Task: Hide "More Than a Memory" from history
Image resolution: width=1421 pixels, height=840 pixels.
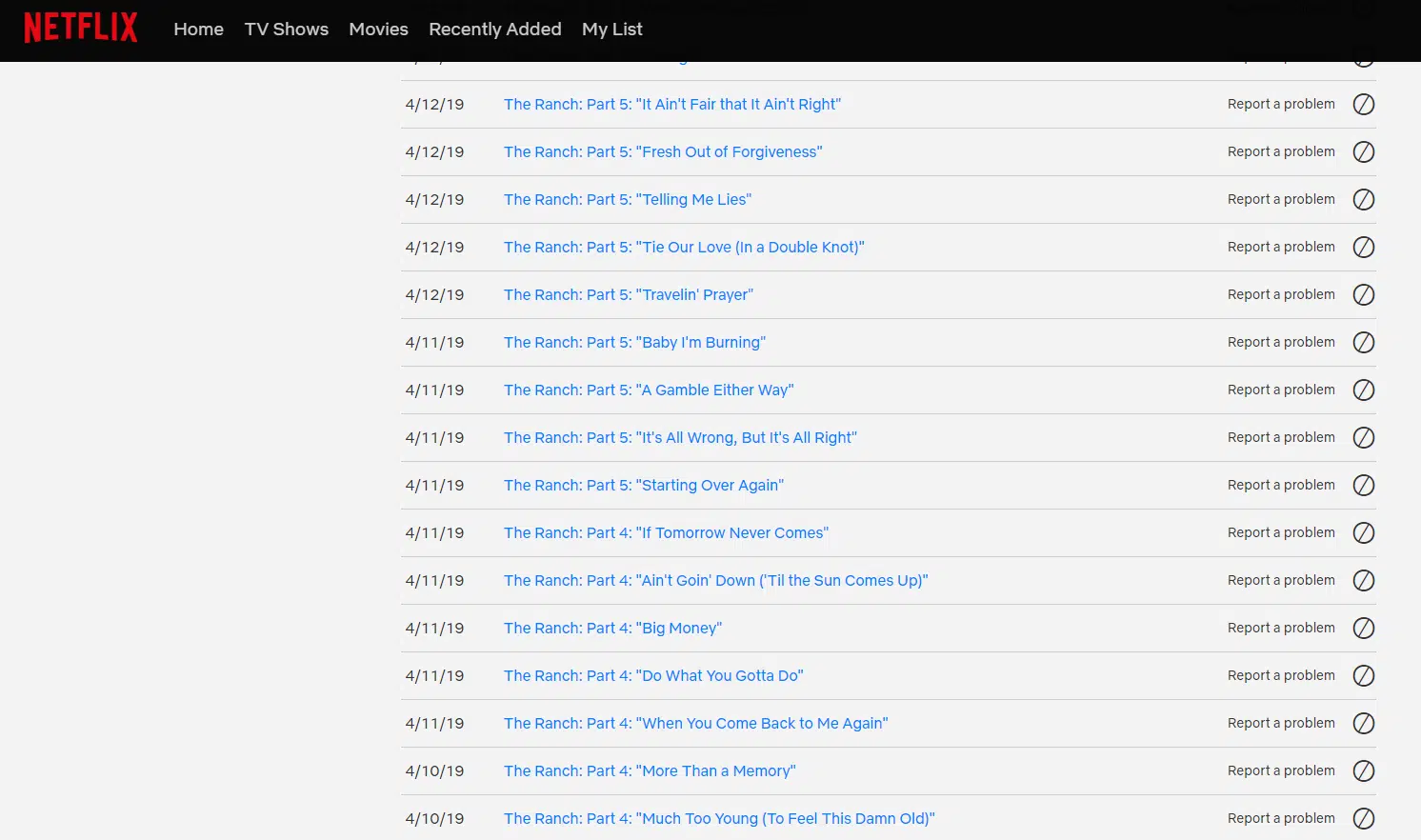Action: pos(1364,771)
